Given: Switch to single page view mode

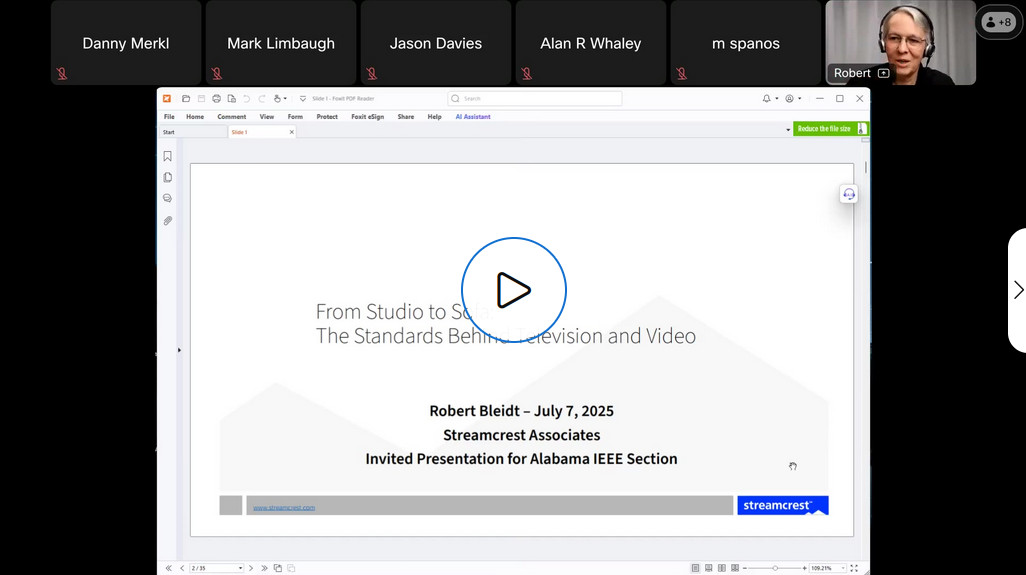Looking at the screenshot, I should pos(695,568).
